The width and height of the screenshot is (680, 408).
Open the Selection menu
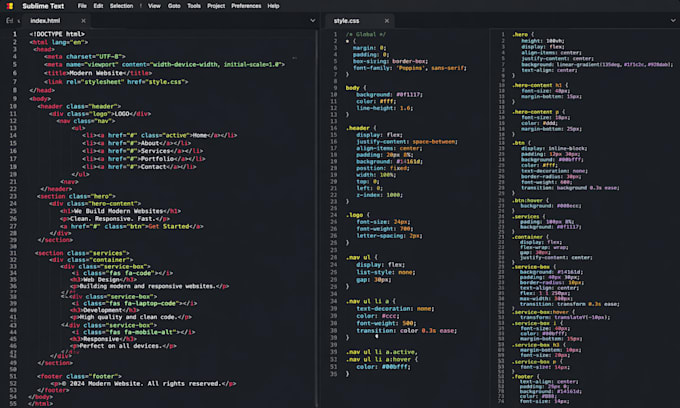[121, 6]
